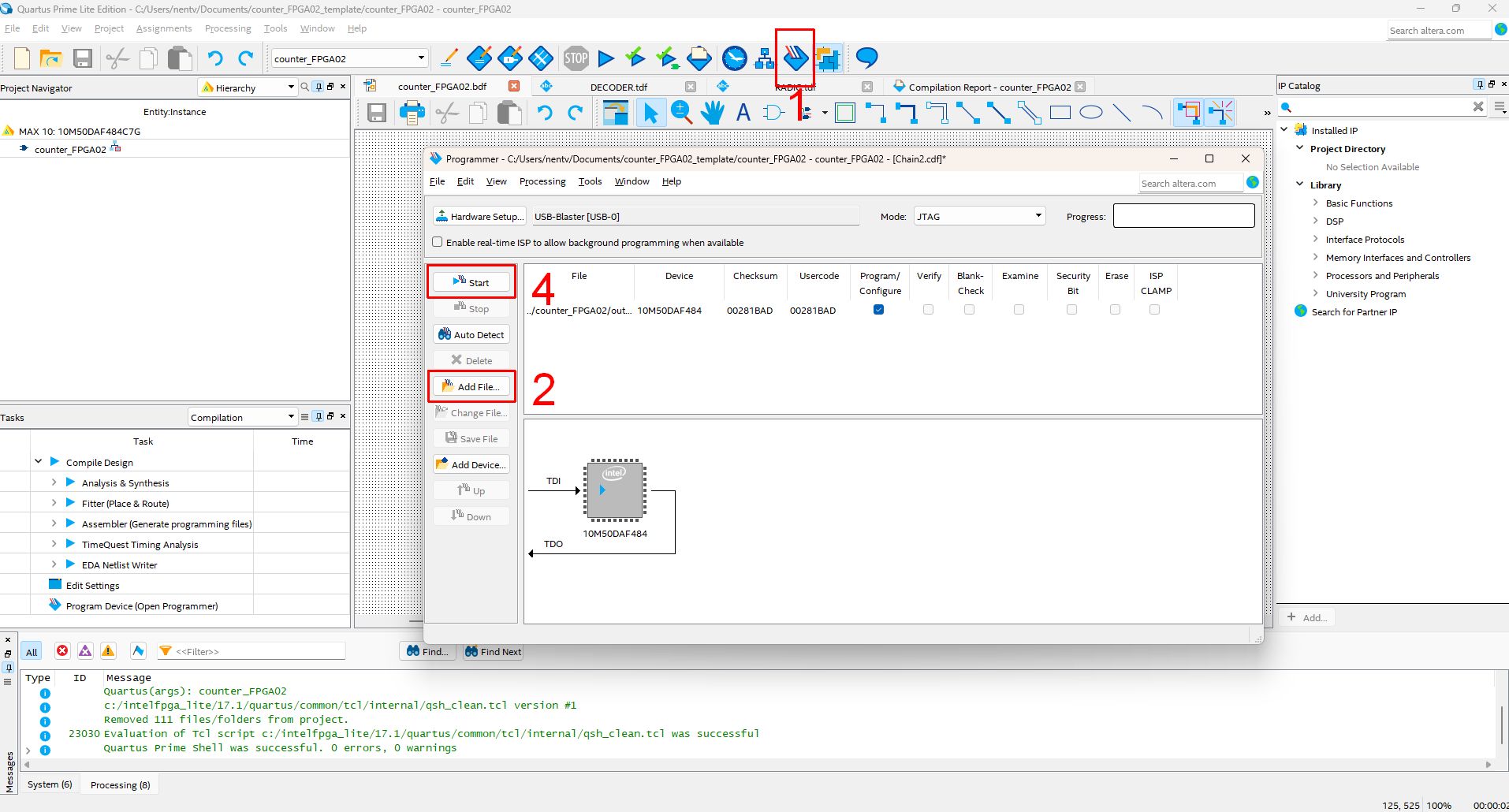
Task: Expand the Analysis & Synthesis task
Action: pos(54,482)
